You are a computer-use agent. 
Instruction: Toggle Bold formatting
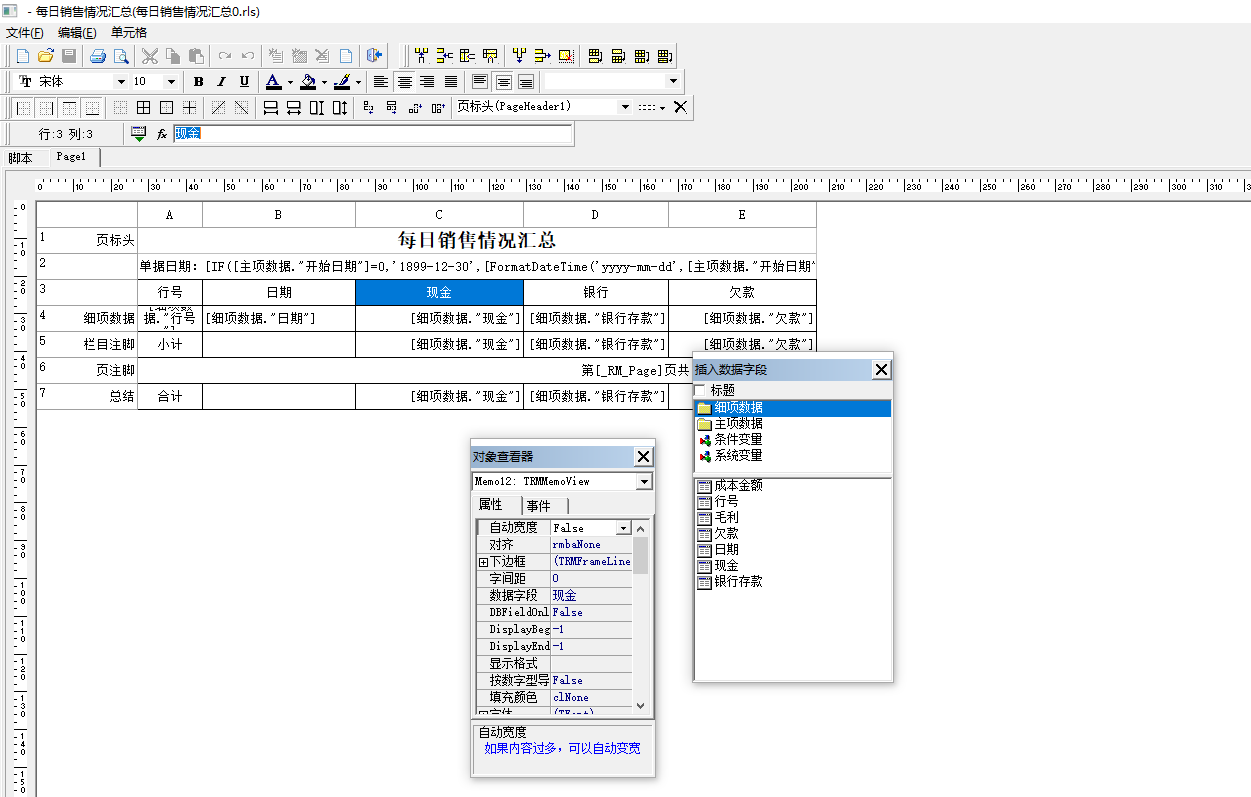click(x=198, y=82)
